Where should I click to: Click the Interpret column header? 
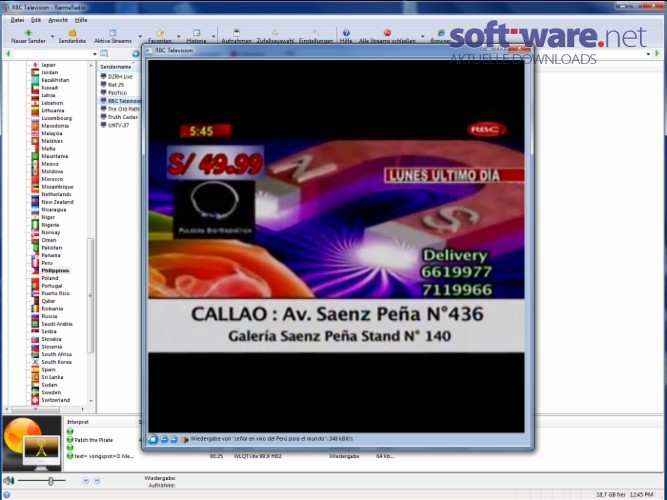point(78,422)
